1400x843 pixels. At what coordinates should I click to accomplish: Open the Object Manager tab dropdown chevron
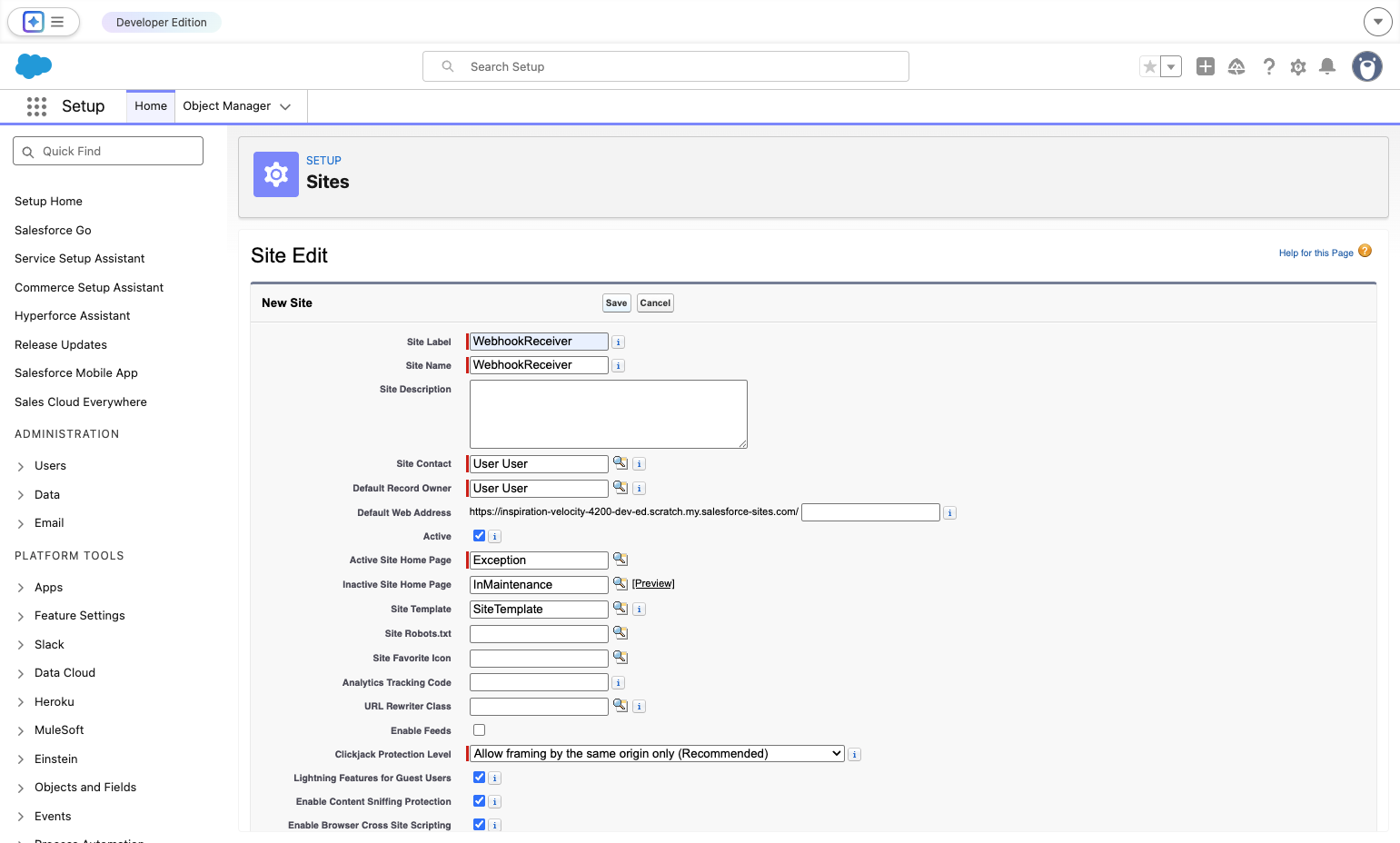click(285, 106)
